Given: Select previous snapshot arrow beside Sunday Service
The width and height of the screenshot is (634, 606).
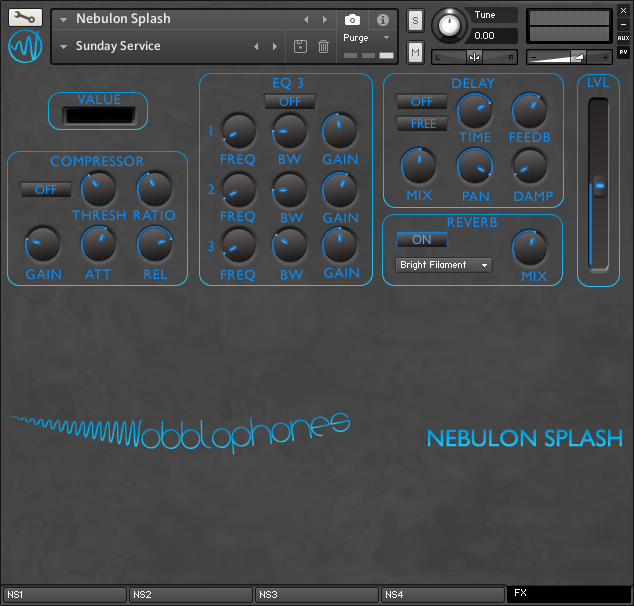Looking at the screenshot, I should tap(256, 46).
